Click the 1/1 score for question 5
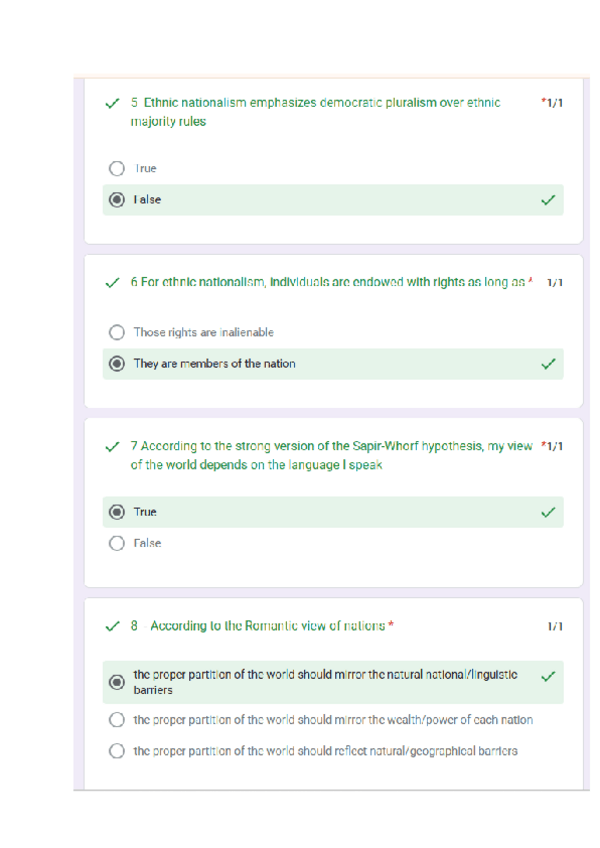The height and width of the screenshot is (848, 600). 552,103
